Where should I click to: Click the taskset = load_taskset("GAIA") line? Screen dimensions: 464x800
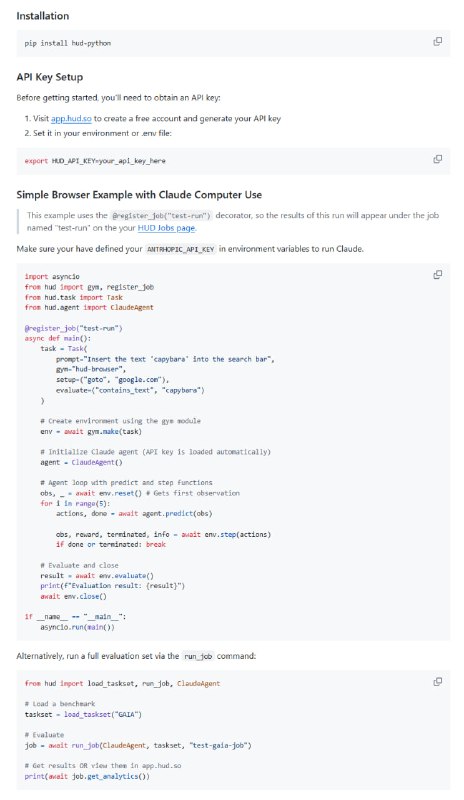(83, 714)
